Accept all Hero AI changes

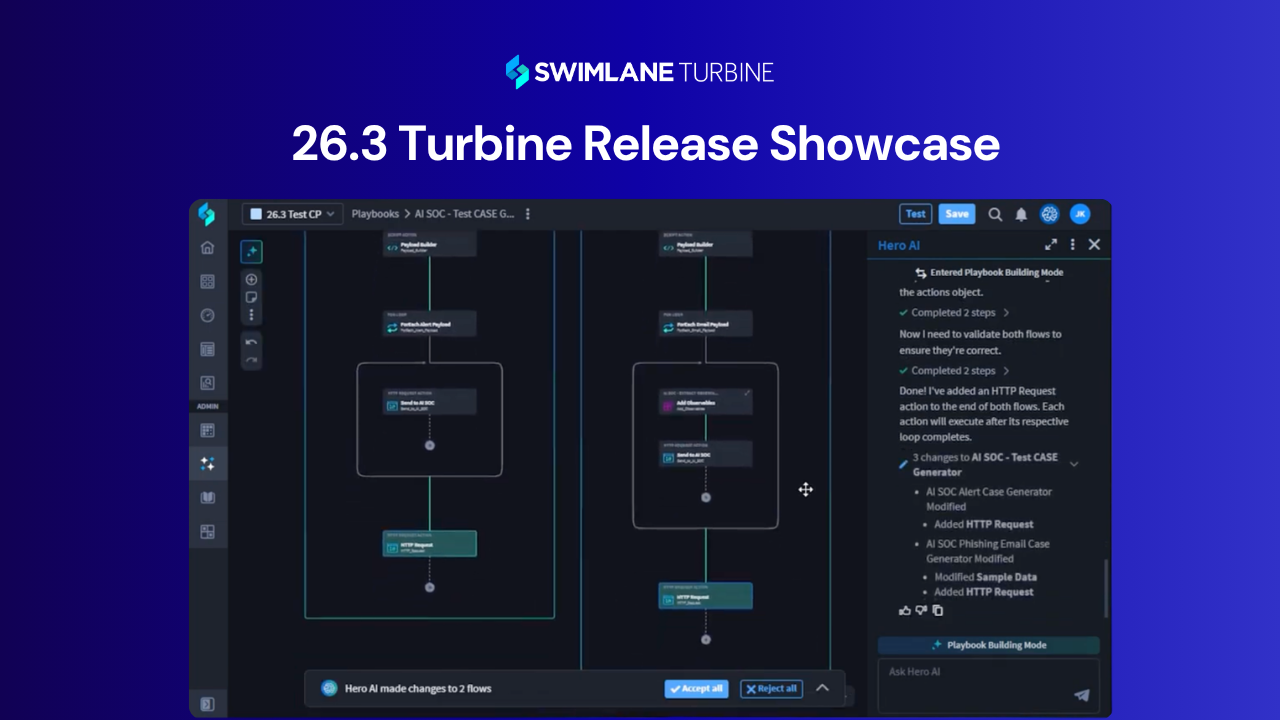696,688
